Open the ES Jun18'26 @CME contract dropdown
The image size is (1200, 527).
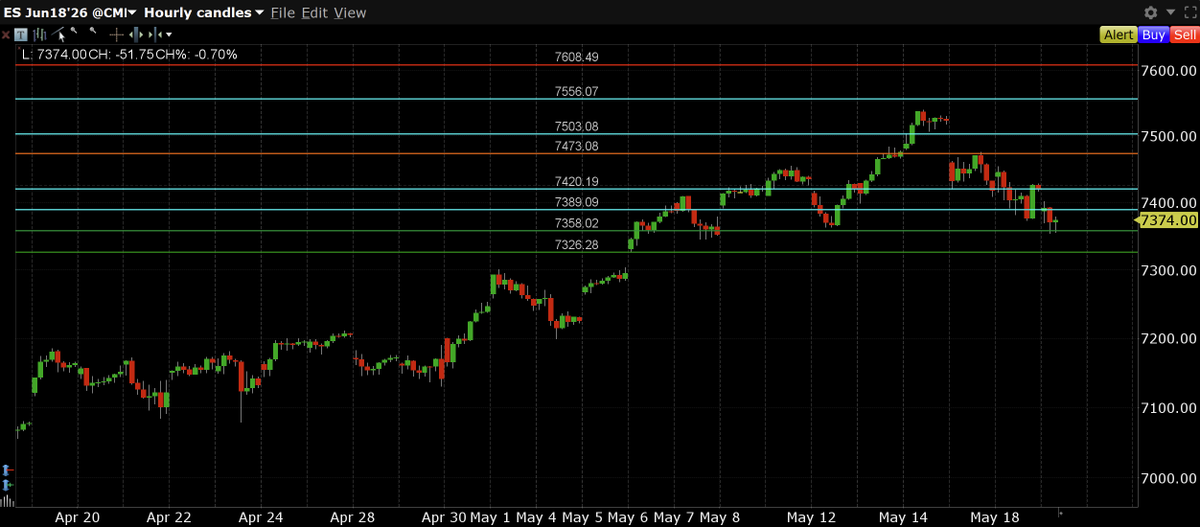[x=70, y=13]
